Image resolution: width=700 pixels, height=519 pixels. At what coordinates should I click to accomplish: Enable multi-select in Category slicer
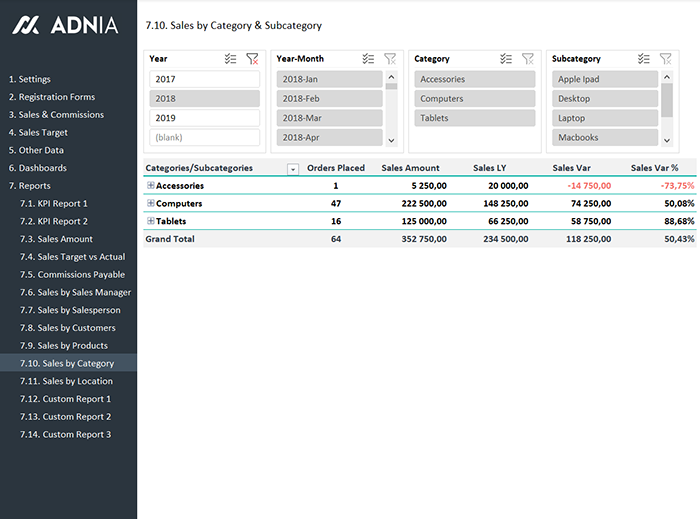[506, 59]
